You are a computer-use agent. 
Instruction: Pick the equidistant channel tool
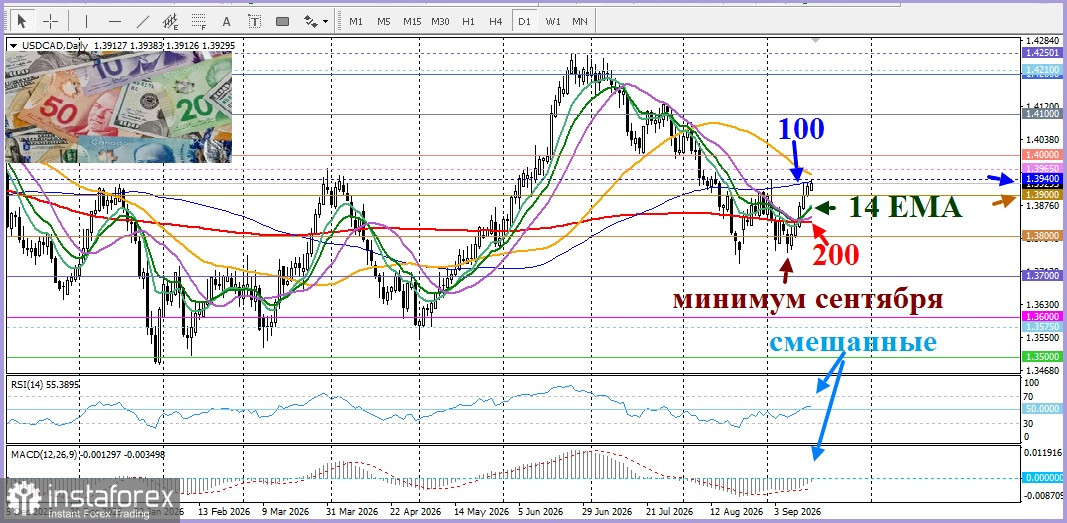point(171,21)
